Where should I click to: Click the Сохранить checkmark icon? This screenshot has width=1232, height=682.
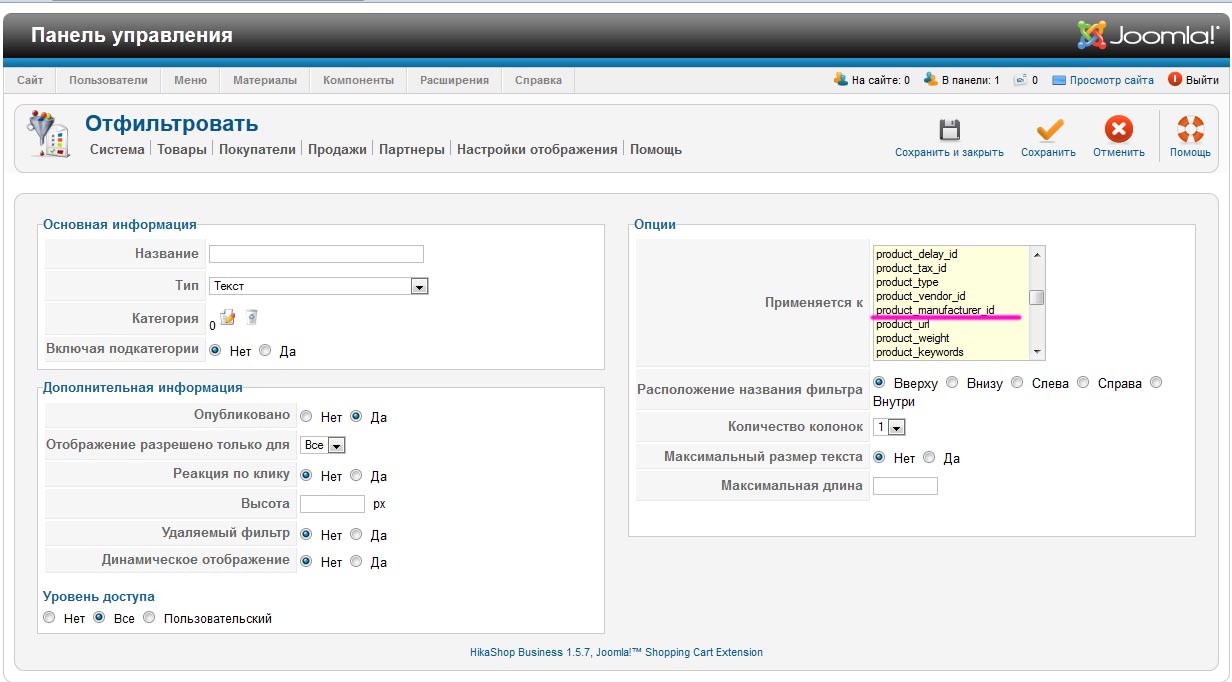tap(1048, 130)
